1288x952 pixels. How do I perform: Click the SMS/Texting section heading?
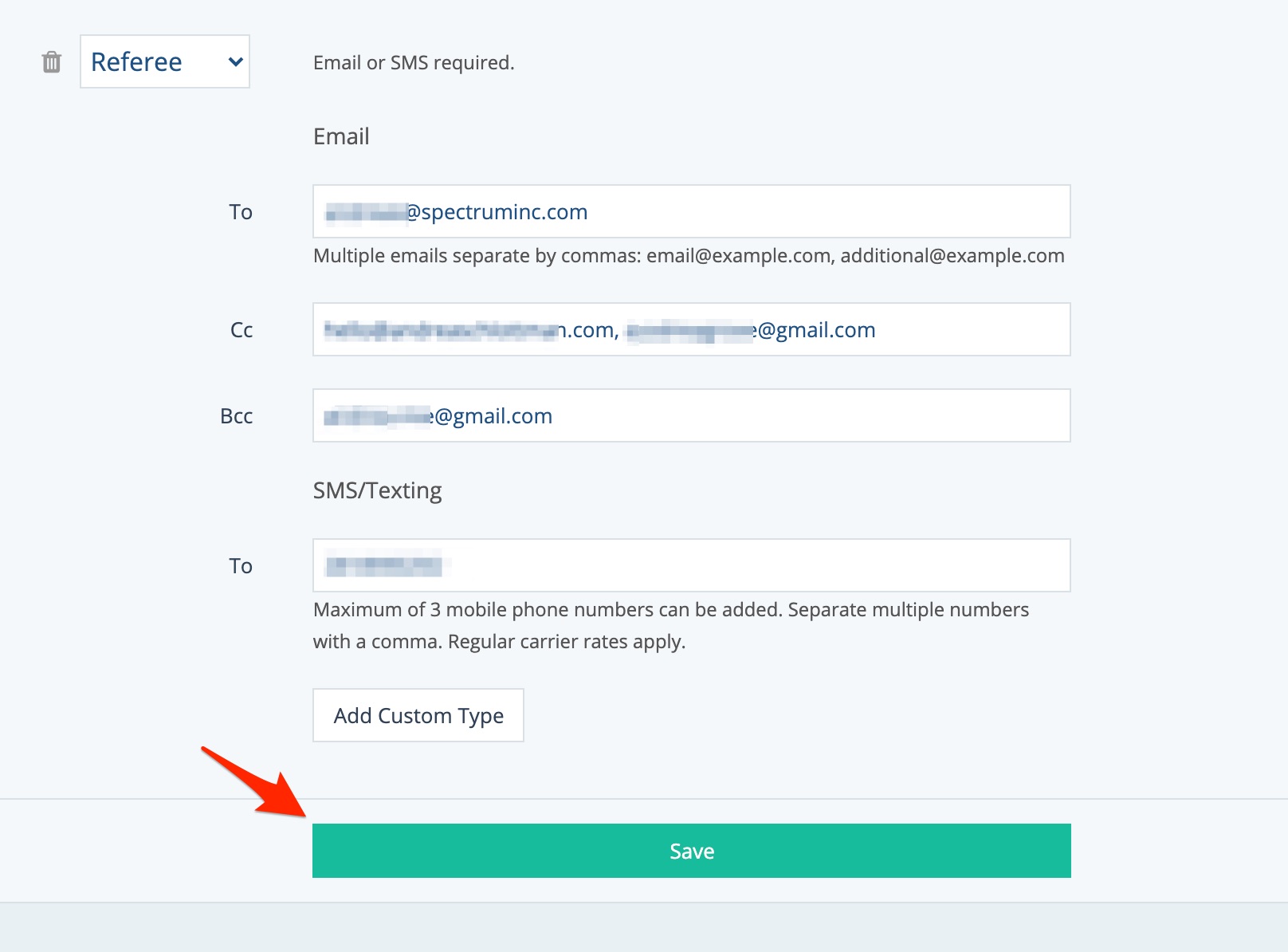[x=377, y=490]
